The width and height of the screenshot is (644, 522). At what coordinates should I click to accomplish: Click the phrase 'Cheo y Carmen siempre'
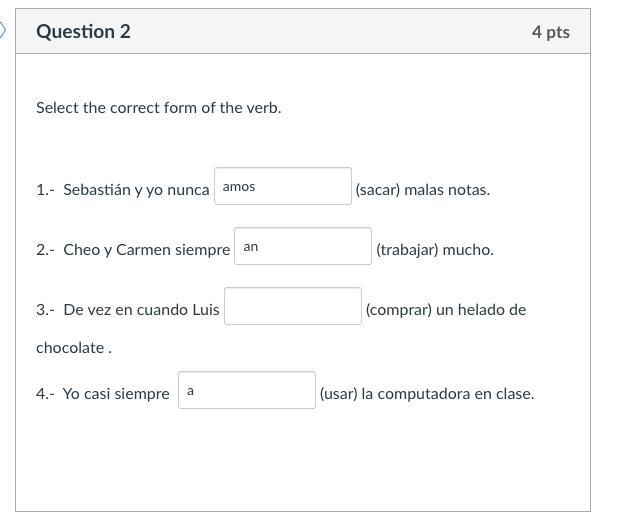coord(146,250)
